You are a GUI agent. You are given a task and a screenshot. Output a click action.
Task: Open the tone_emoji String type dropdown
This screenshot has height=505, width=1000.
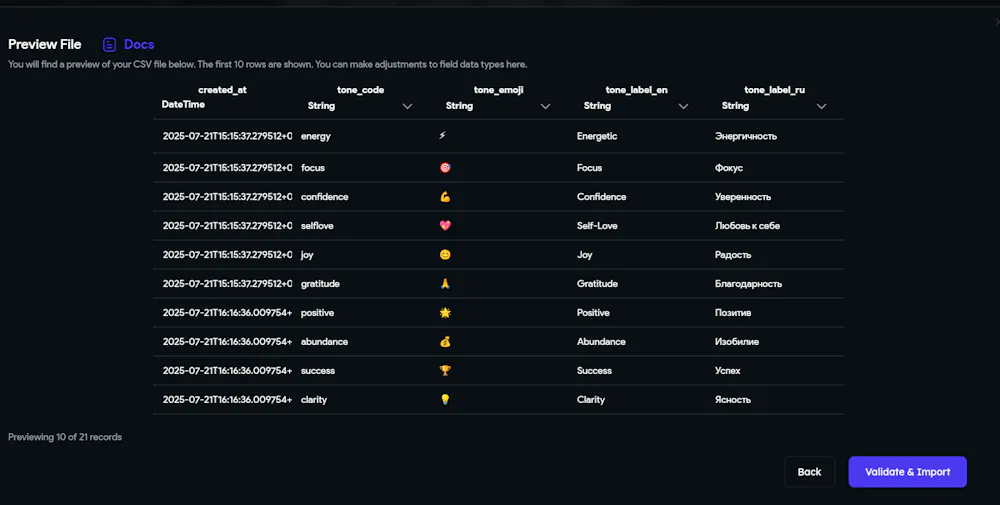point(498,106)
